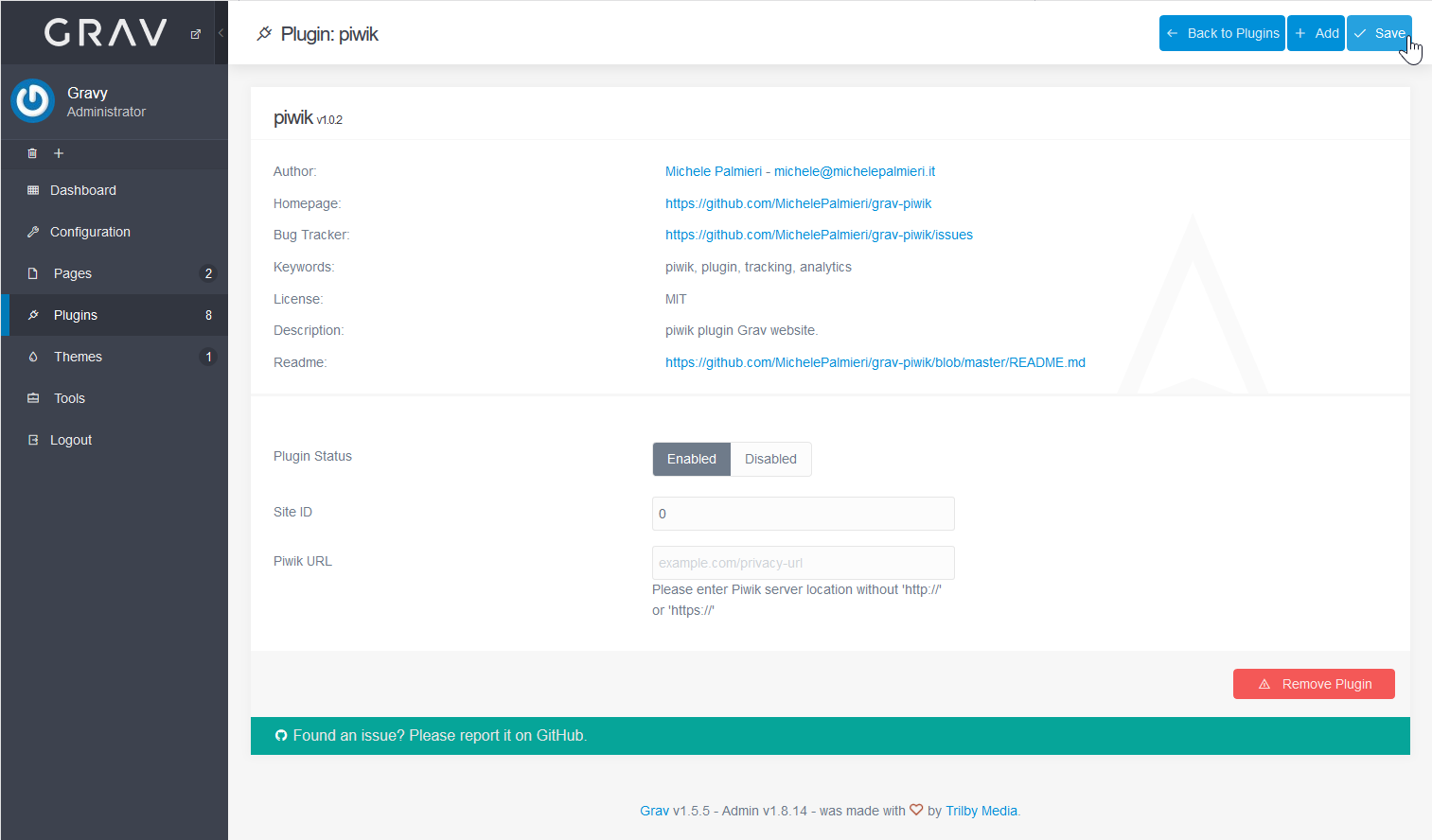
Task: Click the Gravy user avatar
Action: [x=33, y=101]
